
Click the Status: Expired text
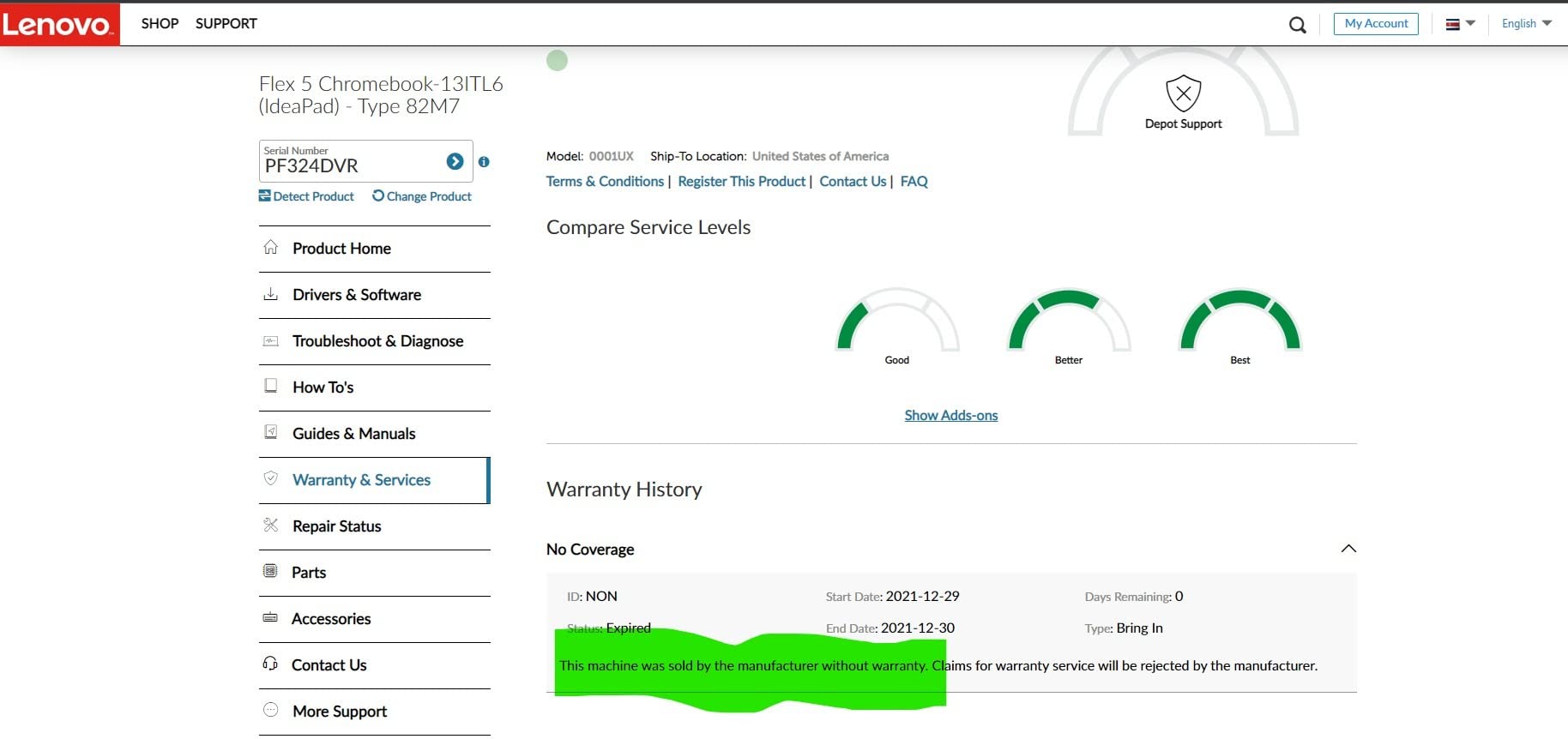[609, 628]
